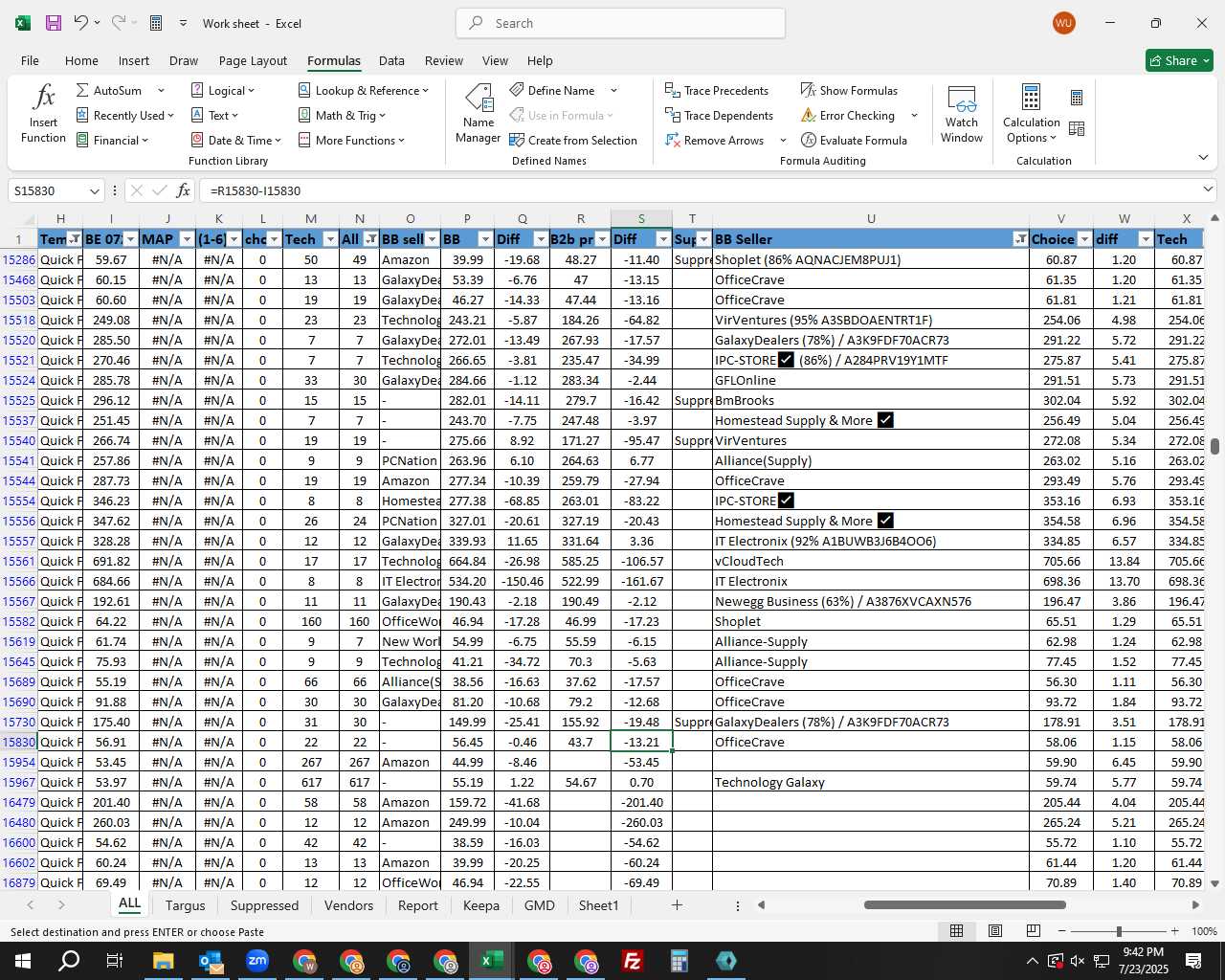Expand the formula bar

point(1208,189)
